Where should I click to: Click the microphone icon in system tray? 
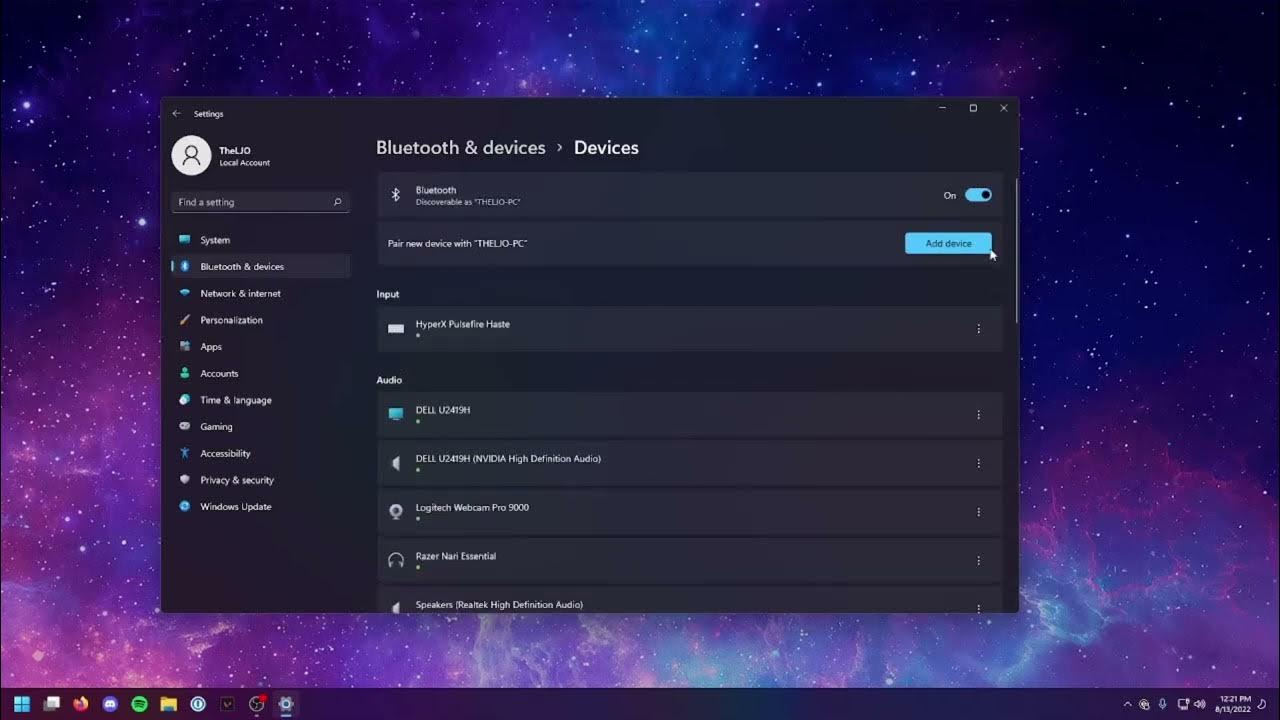point(1162,704)
